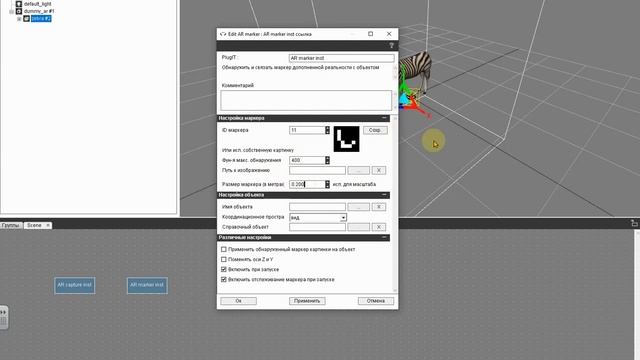The image size is (640, 360).
Task: Toggle enable marker tracking at startup
Action: point(224,280)
